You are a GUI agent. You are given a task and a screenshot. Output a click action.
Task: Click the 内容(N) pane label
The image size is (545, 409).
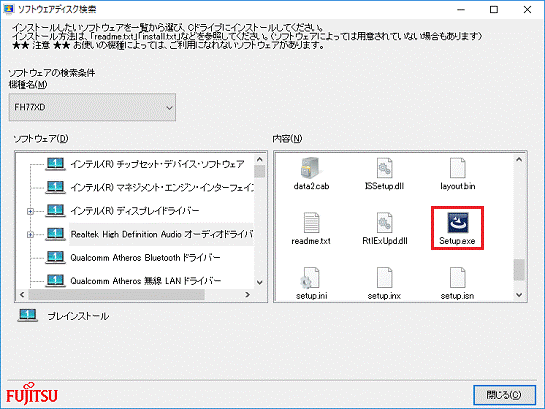click(x=287, y=139)
